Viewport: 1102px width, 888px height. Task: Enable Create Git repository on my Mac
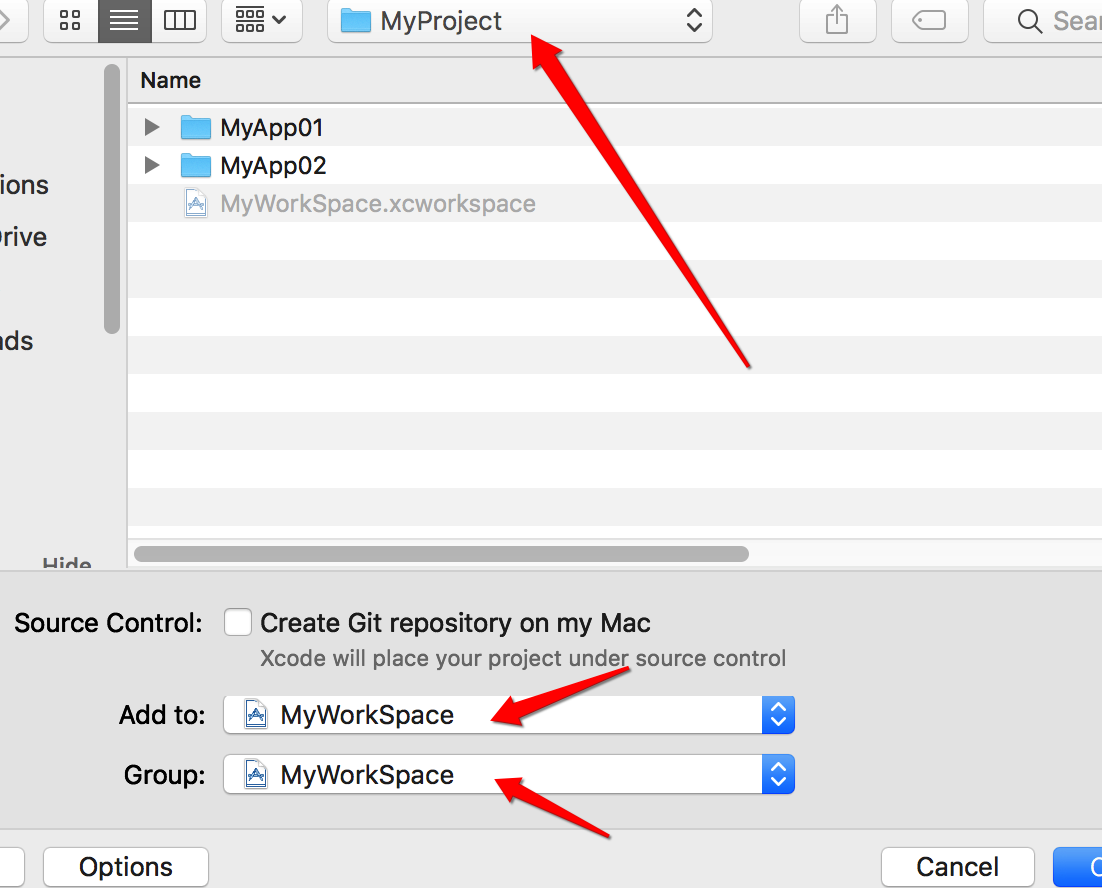point(238,622)
